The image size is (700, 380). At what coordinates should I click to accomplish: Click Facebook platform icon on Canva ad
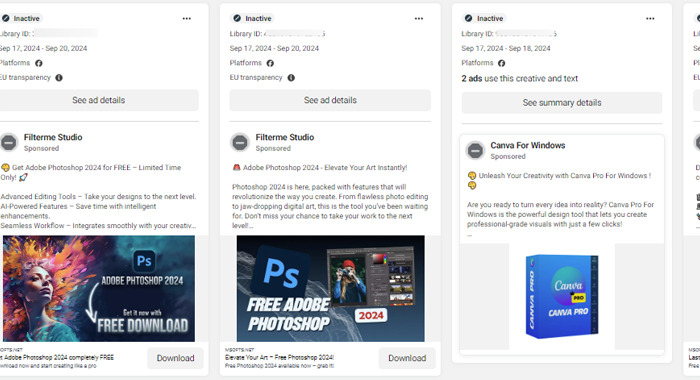tap(501, 63)
